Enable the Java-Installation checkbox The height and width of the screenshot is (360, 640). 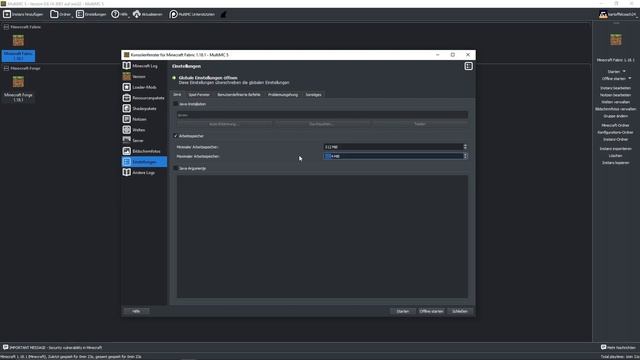tap(176, 104)
